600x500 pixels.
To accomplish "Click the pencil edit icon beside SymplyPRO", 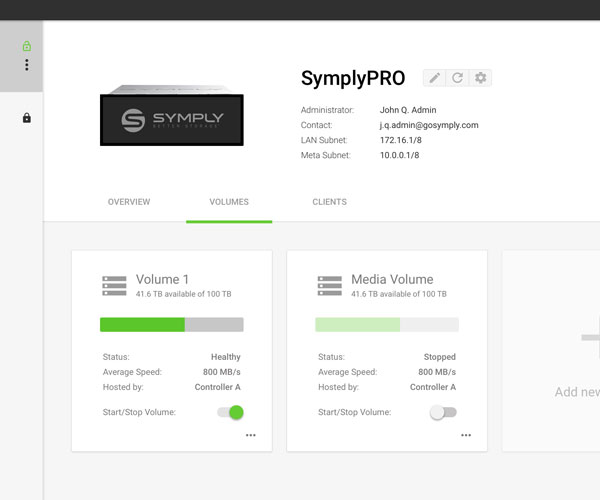I will click(434, 78).
